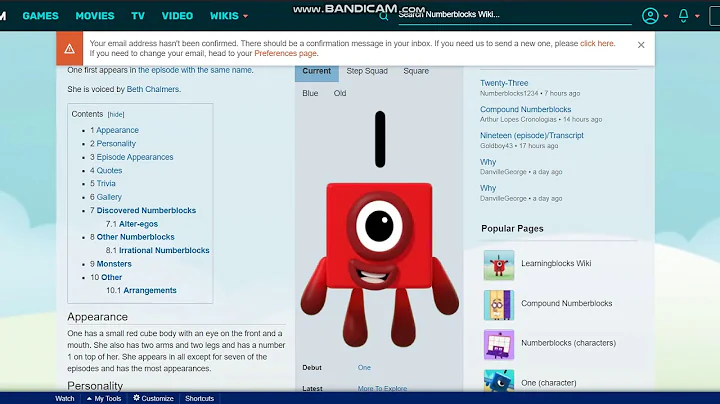The height and width of the screenshot is (404, 720).
Task: Open the Preferences page link
Action: (x=285, y=54)
